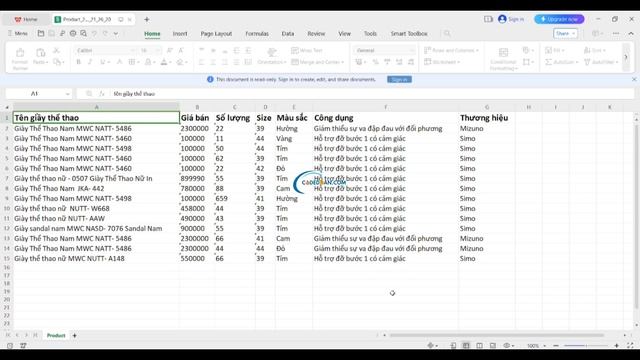Click zoom in plus icon
640x360 pixels.
click(x=616, y=345)
